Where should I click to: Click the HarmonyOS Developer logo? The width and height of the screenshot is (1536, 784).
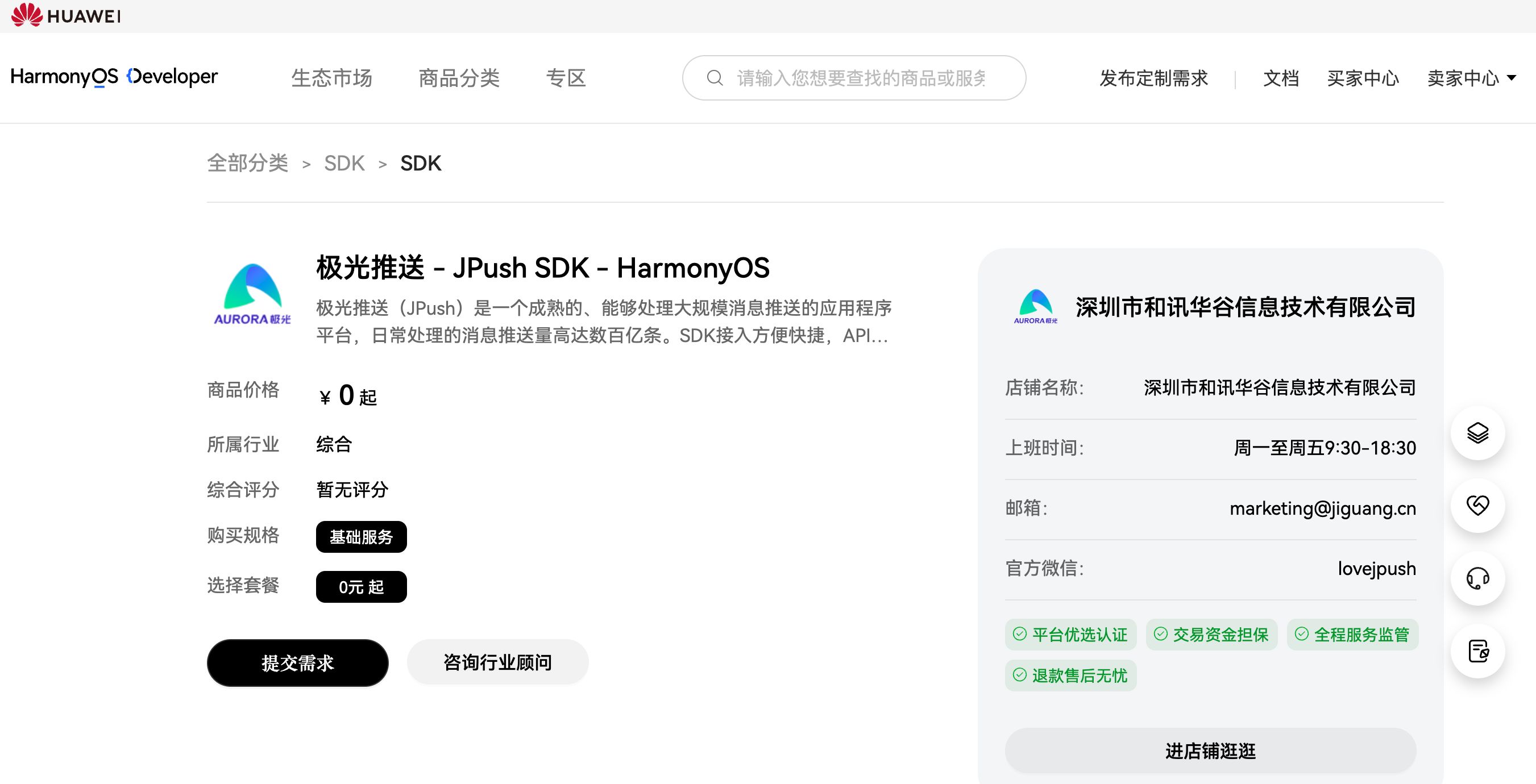(x=114, y=77)
